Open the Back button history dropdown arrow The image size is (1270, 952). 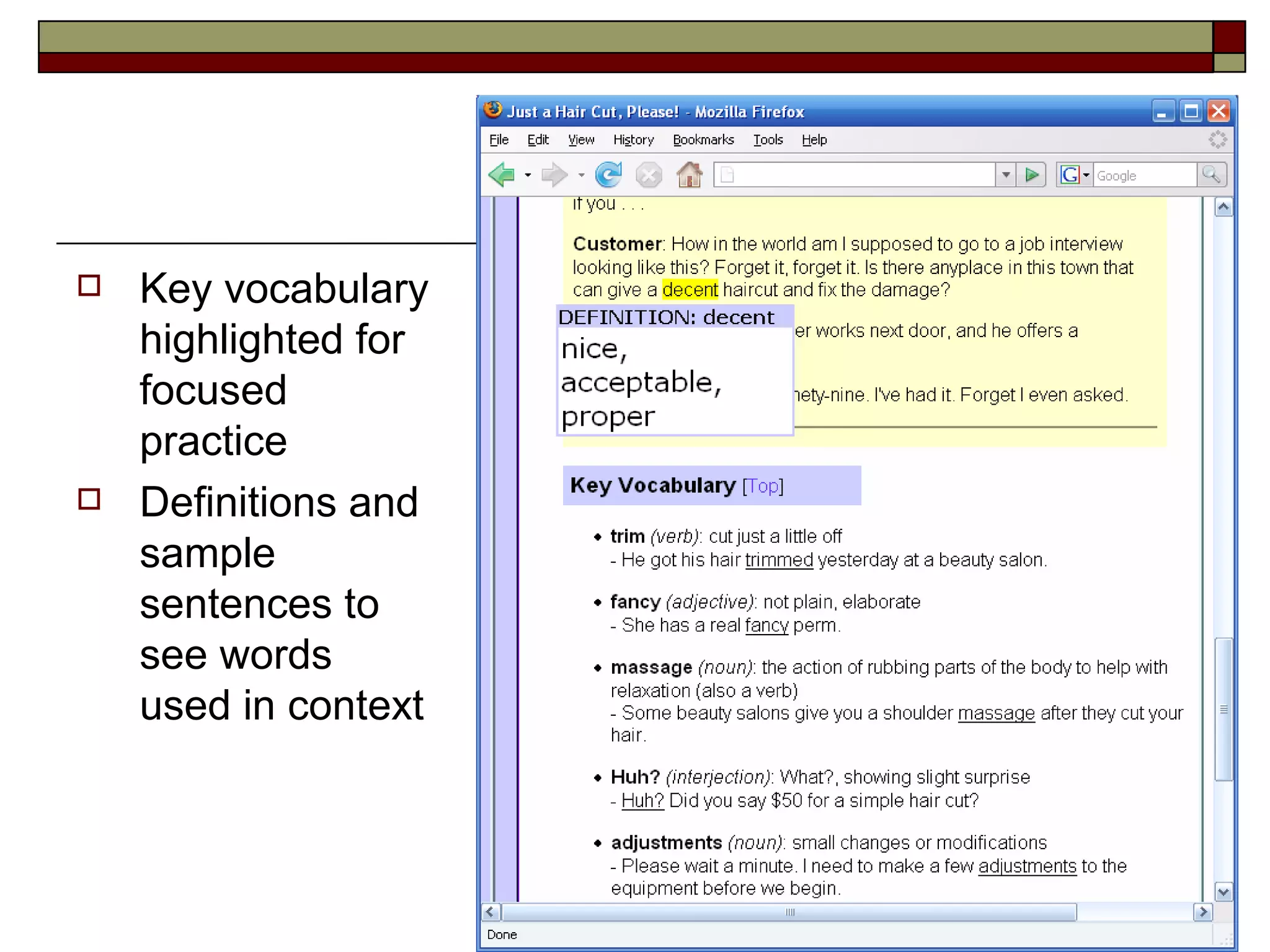[x=528, y=175]
